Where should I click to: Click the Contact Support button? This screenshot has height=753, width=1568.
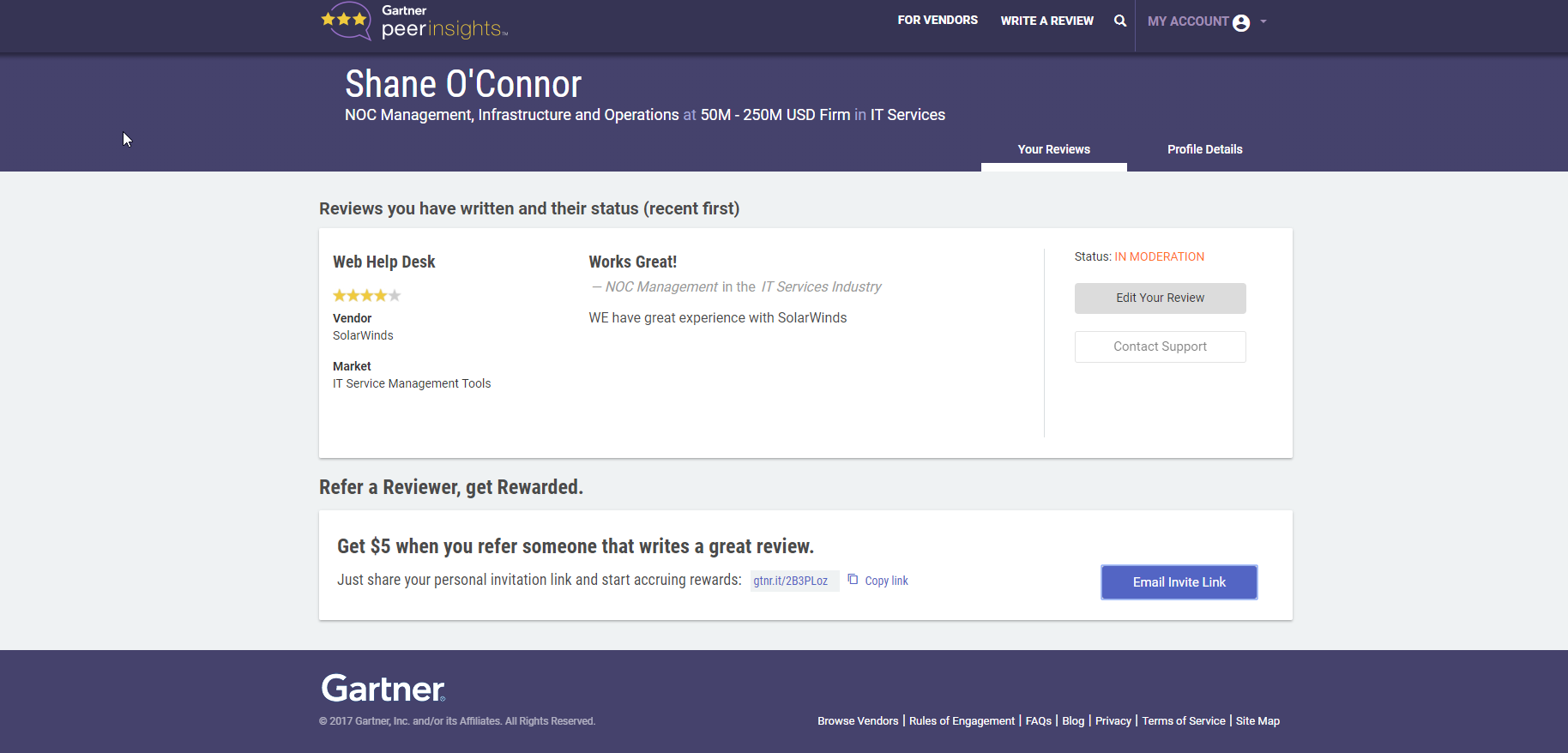tap(1160, 346)
